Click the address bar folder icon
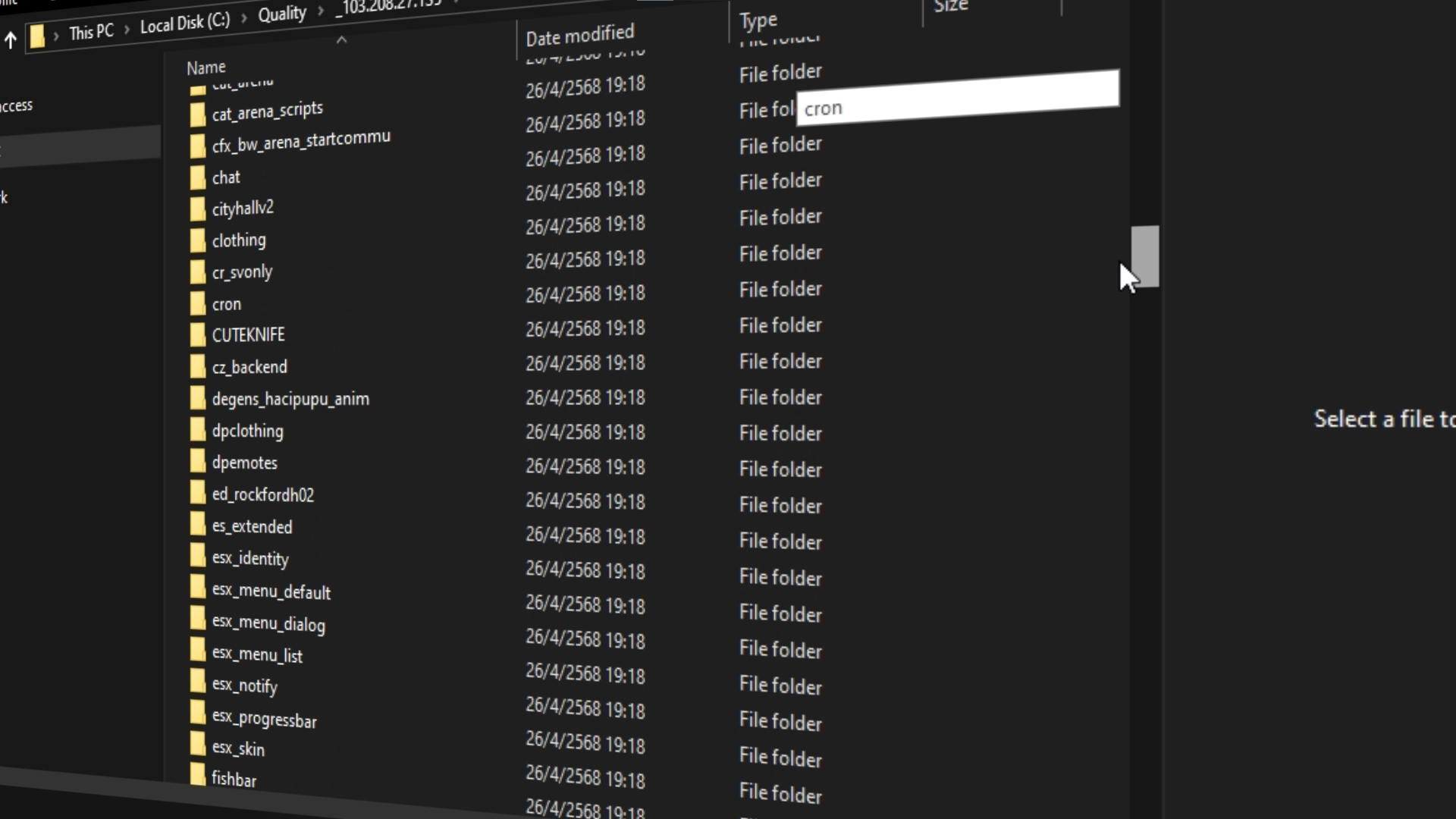 point(37,36)
